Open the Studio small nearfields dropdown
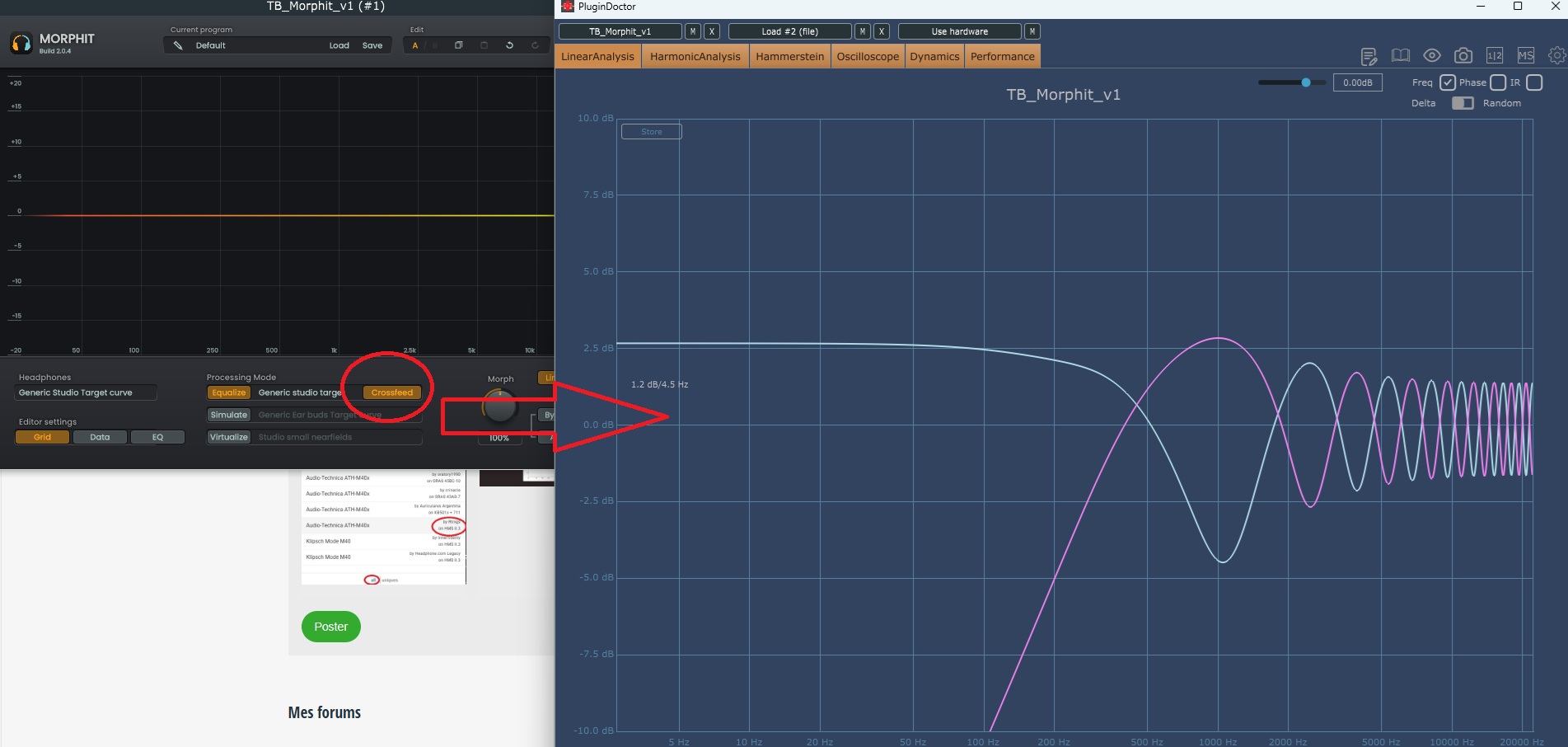The height and width of the screenshot is (747, 1568). pyautogui.click(x=338, y=437)
